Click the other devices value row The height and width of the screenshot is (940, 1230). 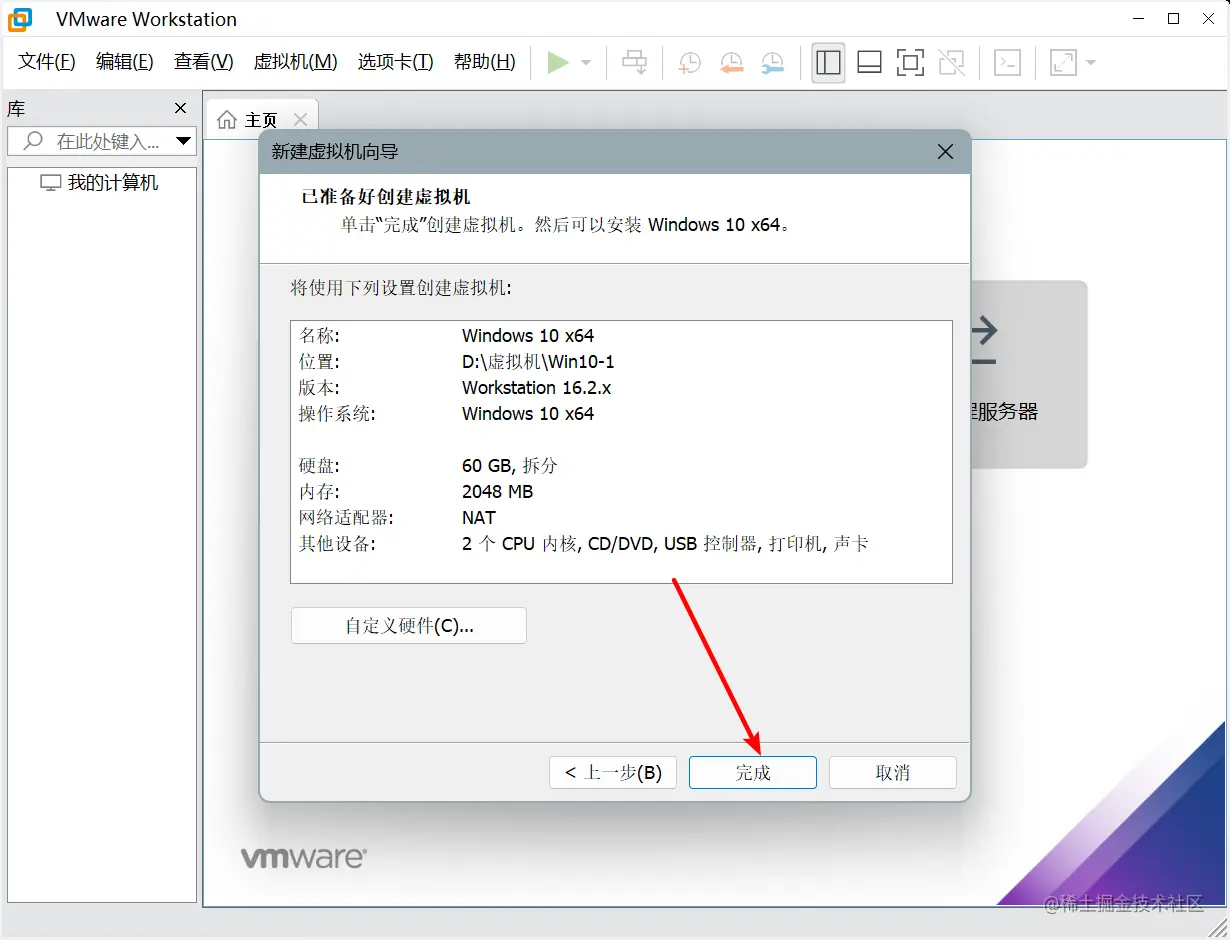coord(665,544)
